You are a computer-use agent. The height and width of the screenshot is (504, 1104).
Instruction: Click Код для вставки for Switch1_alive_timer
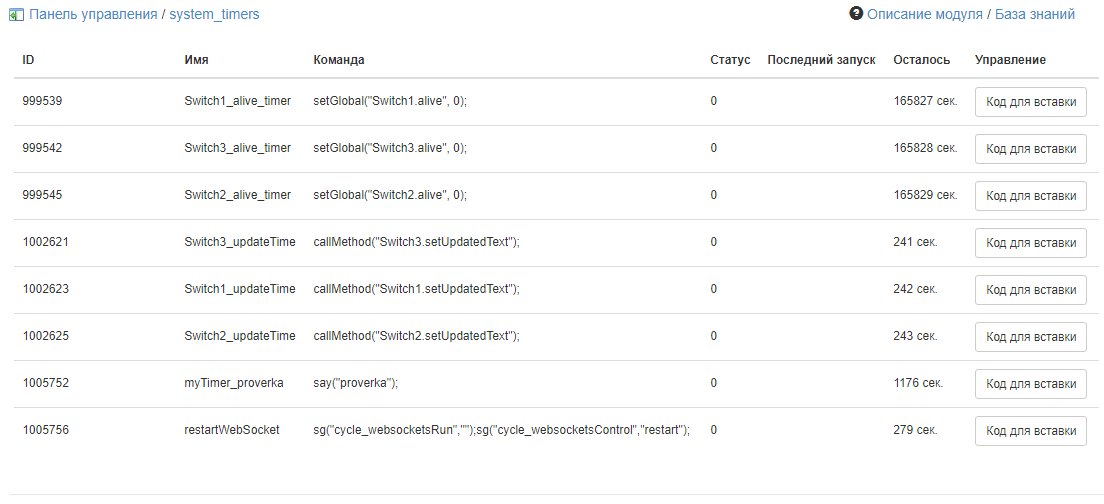(x=1030, y=101)
